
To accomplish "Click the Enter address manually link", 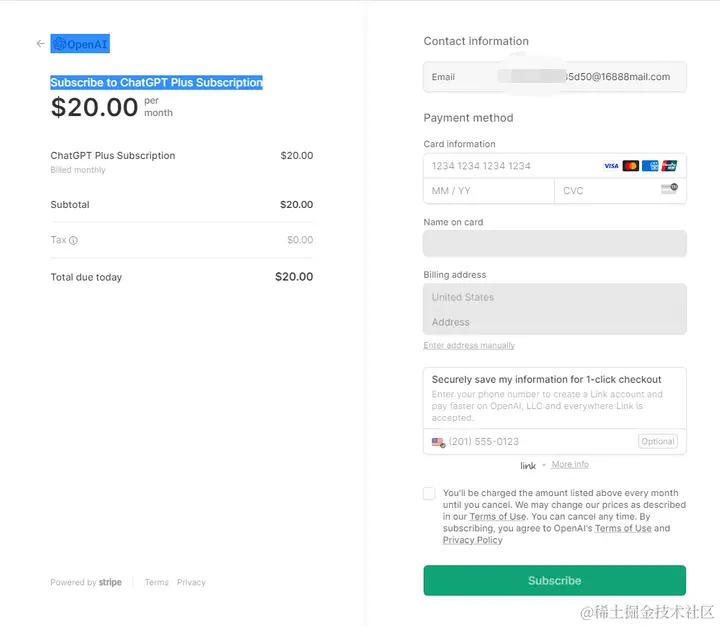I will (469, 346).
